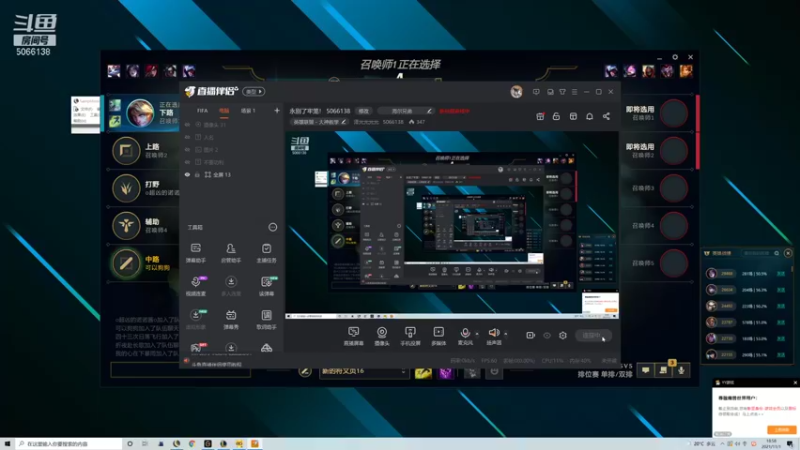Screen dimensions: 800x450
Task: Toggle visibility of the 摄像头 source
Action: click(187, 125)
